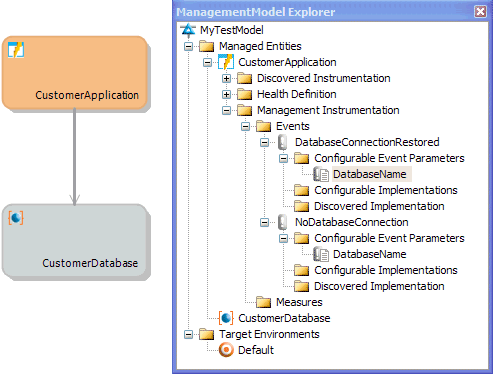Click the Health Definition folder icon
Screen dimensions: 493x374
[245, 94]
